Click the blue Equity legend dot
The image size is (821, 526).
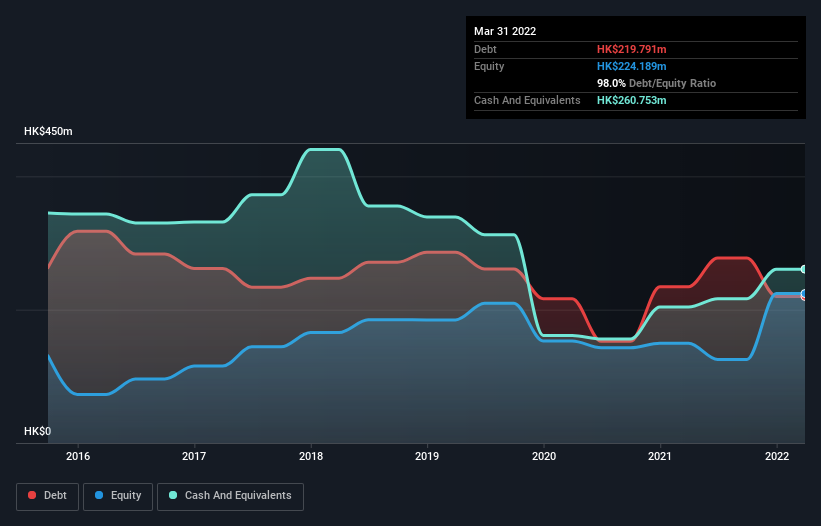click(x=99, y=495)
